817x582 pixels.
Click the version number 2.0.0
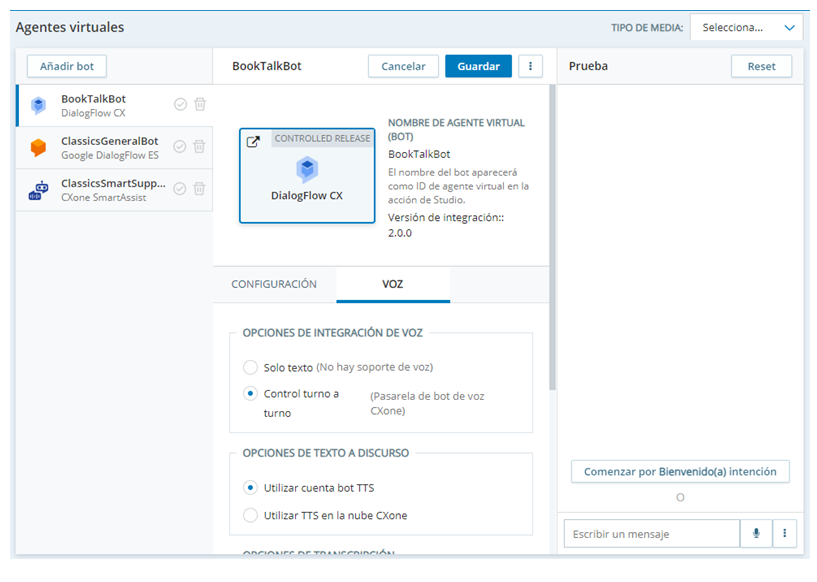400,233
